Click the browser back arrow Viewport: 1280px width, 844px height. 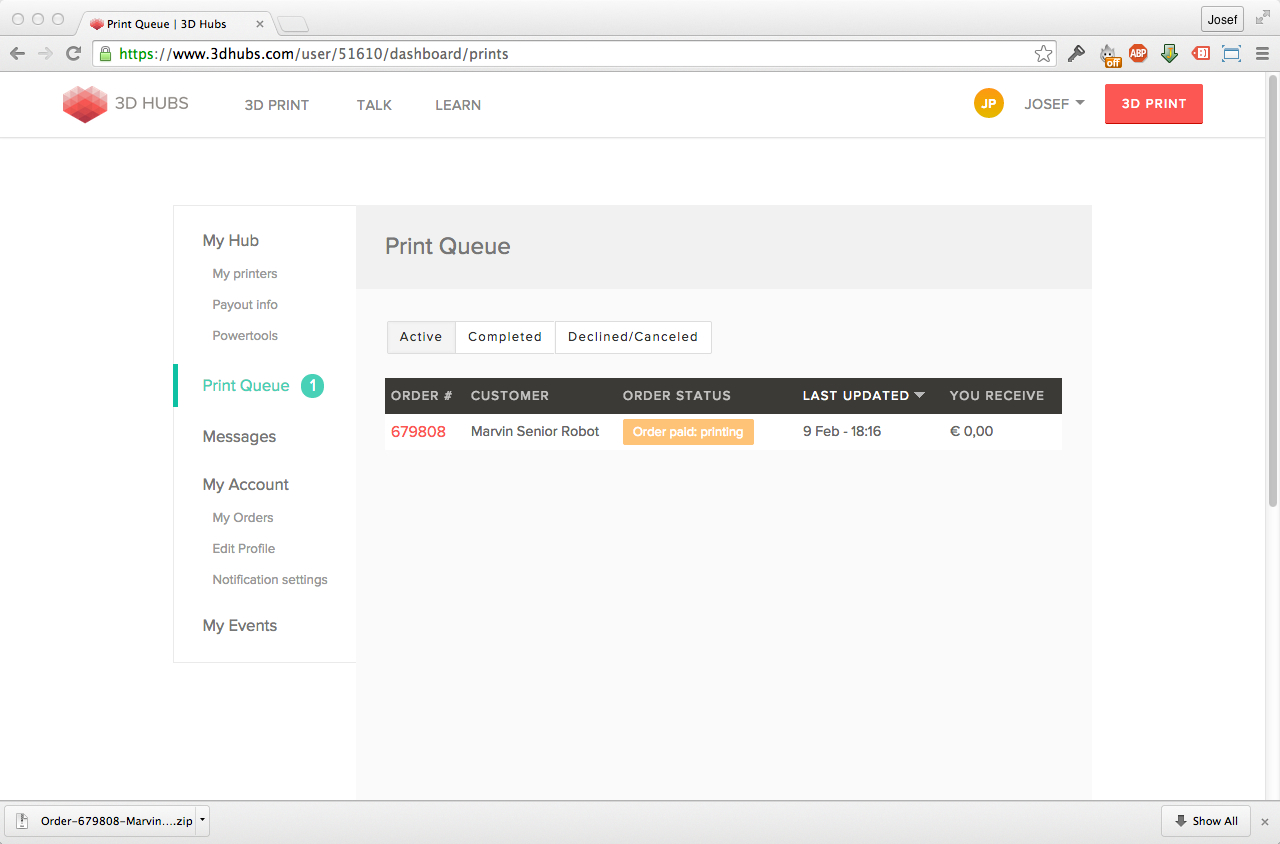pos(17,54)
